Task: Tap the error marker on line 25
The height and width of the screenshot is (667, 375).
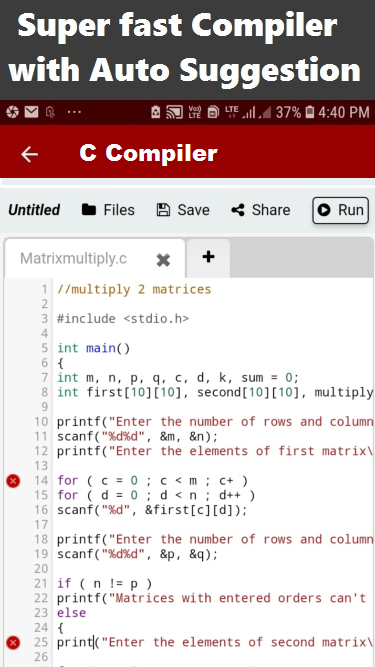Action: point(13,642)
